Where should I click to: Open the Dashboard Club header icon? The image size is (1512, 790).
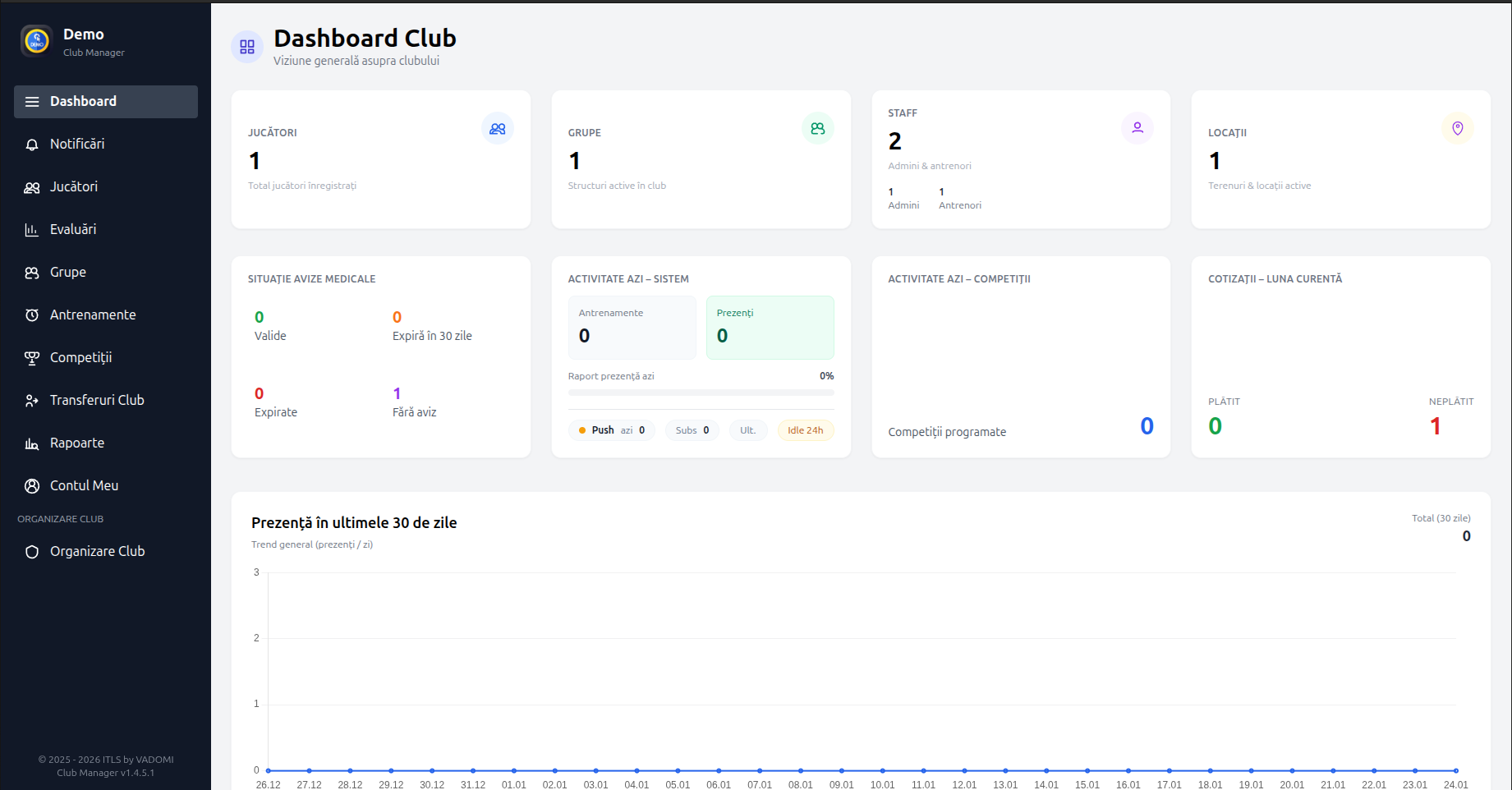click(246, 47)
